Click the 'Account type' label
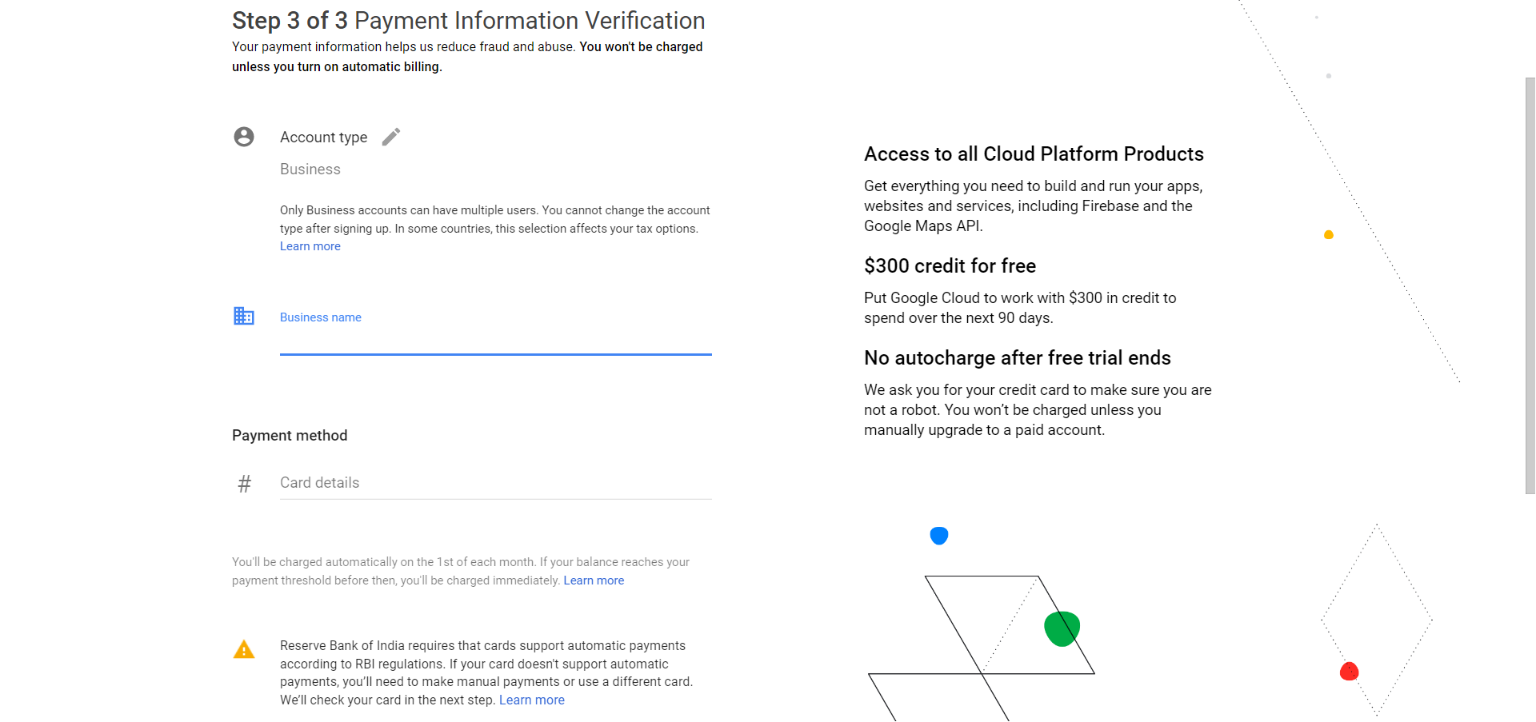 (324, 137)
